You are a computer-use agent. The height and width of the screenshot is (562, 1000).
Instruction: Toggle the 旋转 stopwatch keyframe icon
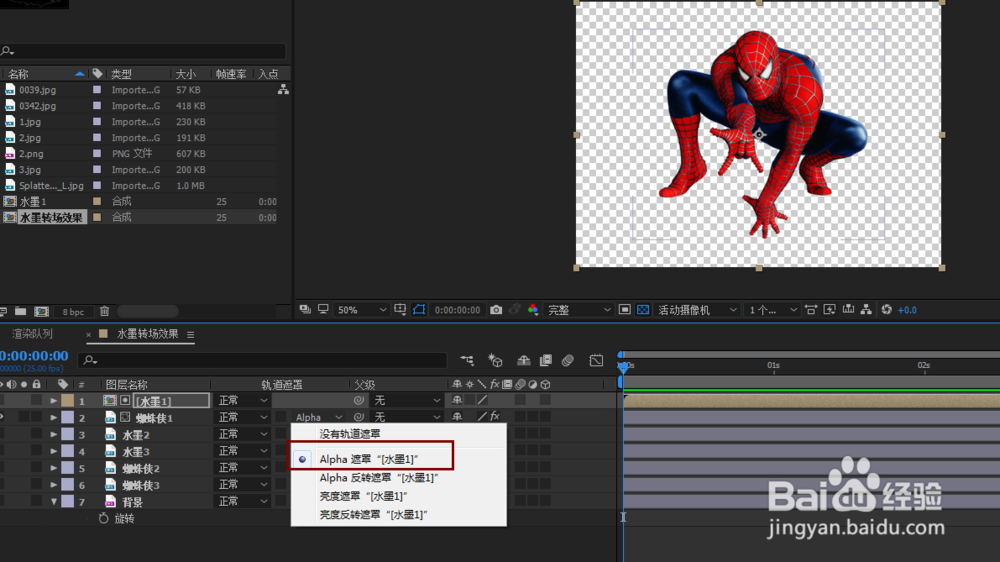click(x=104, y=519)
